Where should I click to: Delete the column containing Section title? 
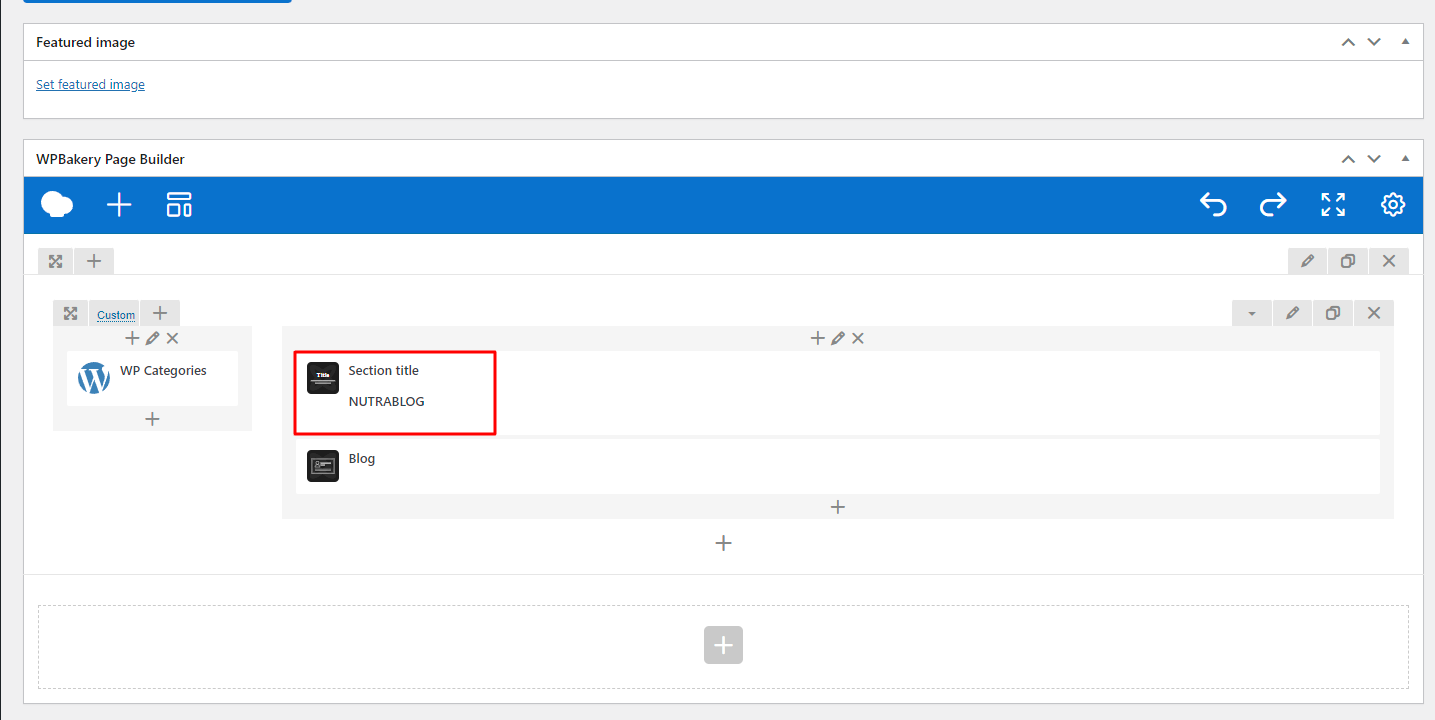(x=857, y=339)
